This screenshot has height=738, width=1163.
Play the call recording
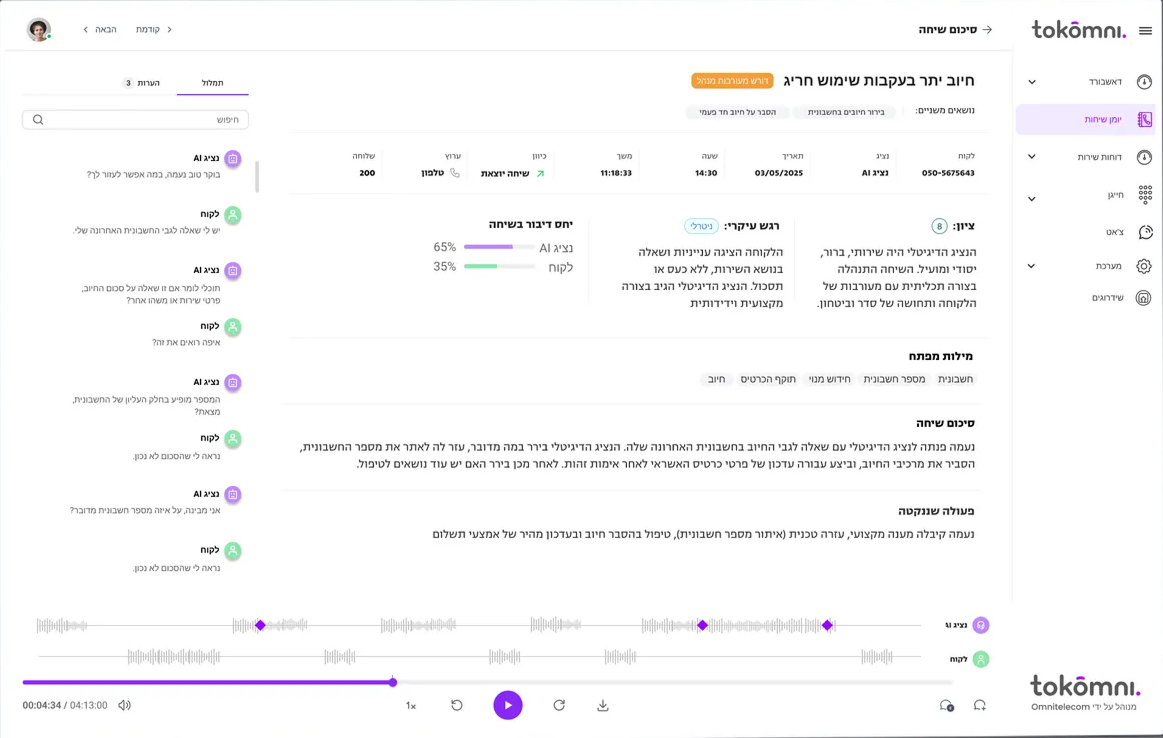[x=508, y=706]
